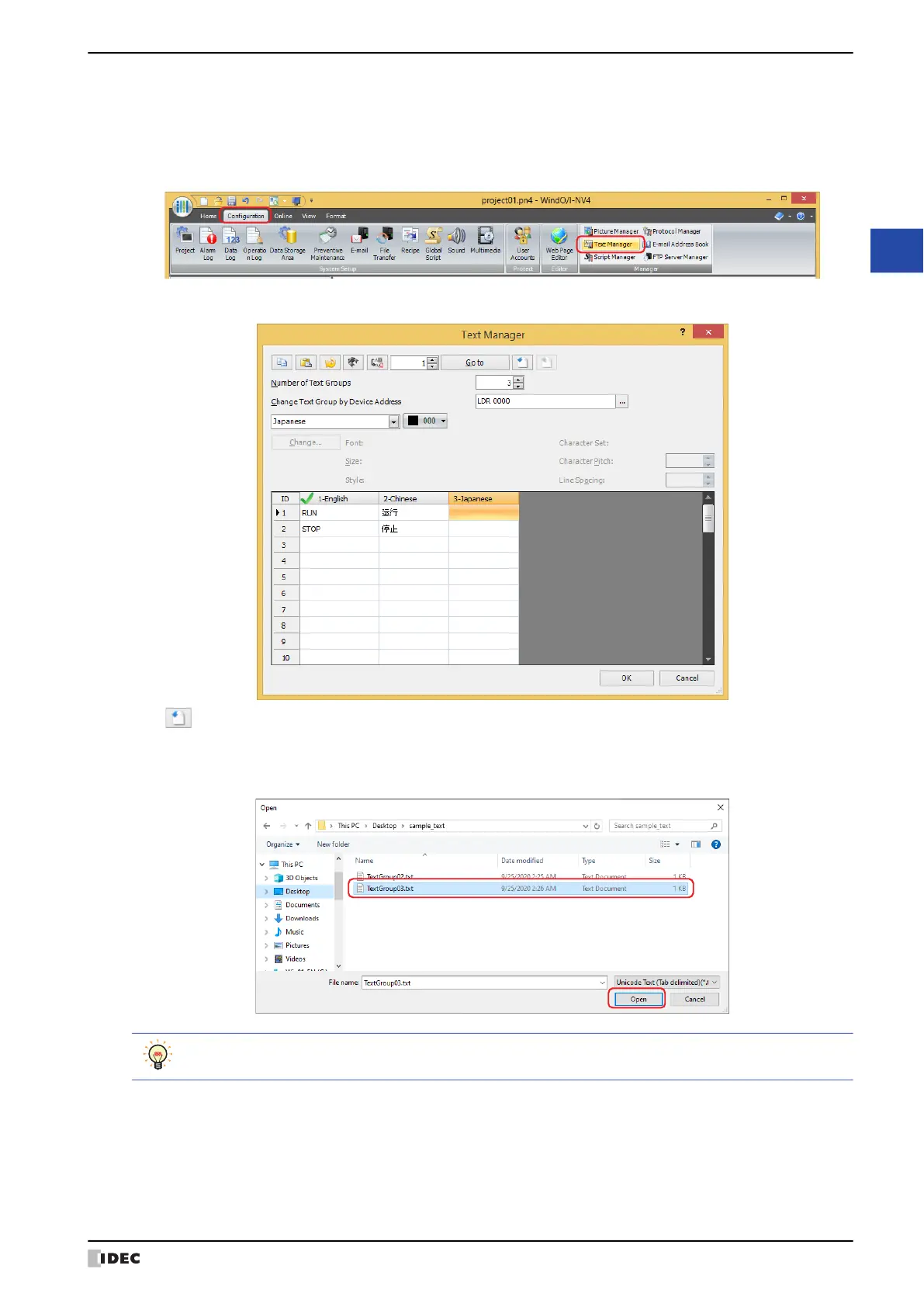Expand the Downloads tree node

coord(266,918)
